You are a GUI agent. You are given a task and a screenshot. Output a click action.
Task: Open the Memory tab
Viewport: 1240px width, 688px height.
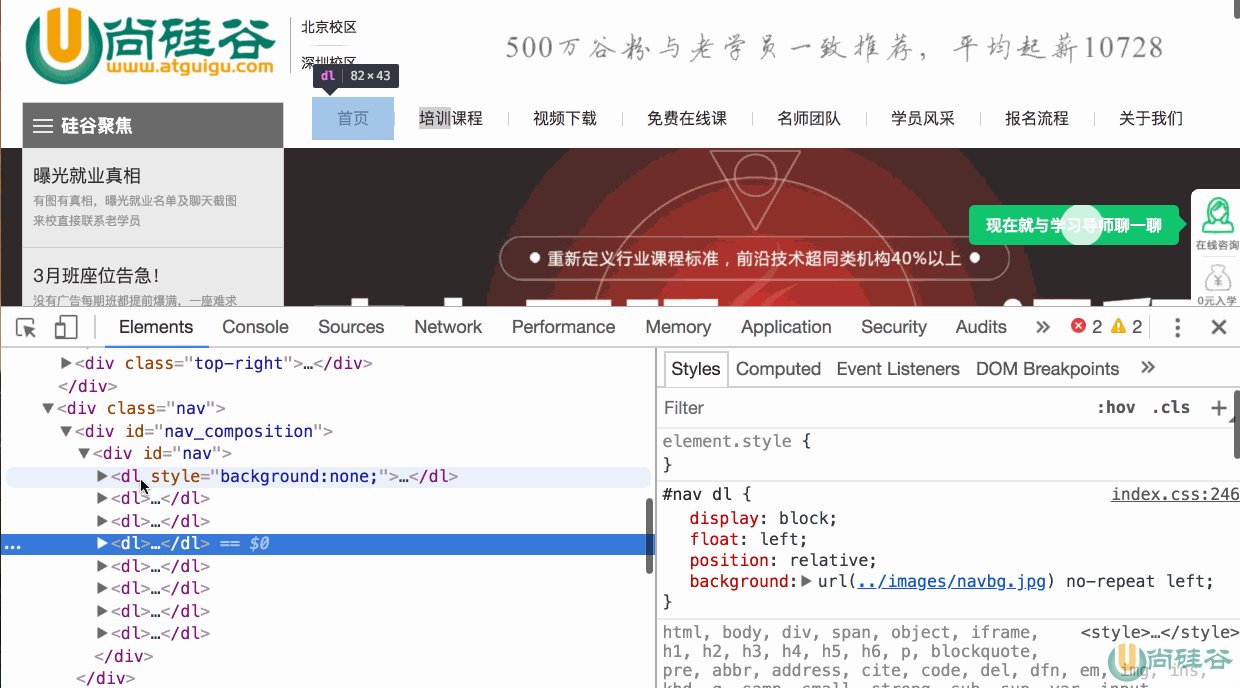pyautogui.click(x=678, y=327)
